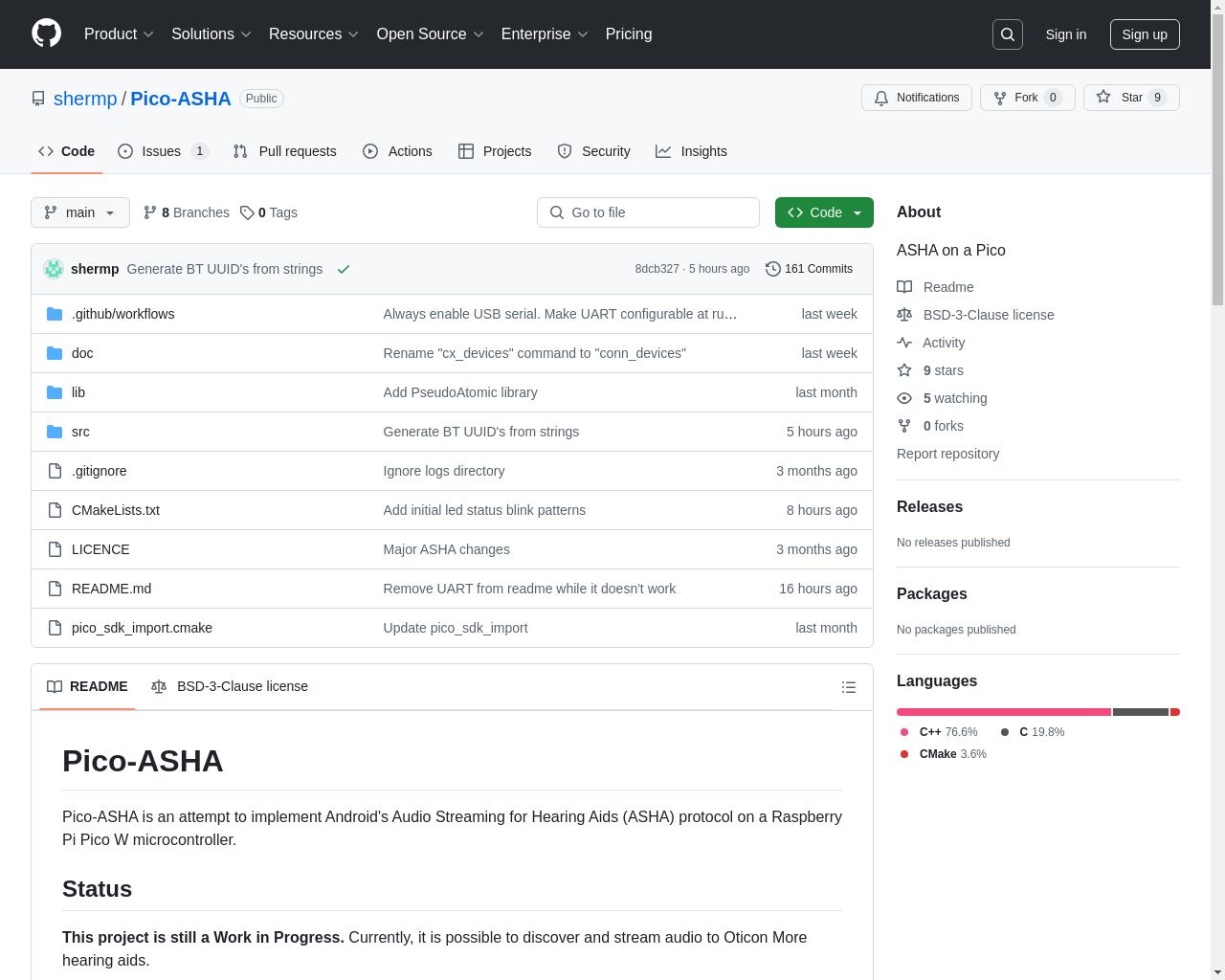
Task: Expand the Enterprise menu
Action: 545,34
